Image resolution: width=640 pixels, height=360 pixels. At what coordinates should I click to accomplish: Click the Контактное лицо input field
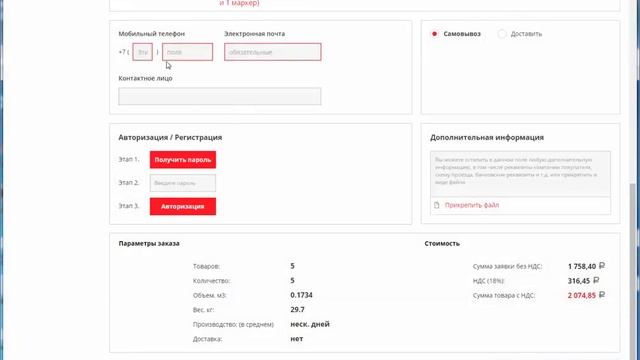coord(220,96)
